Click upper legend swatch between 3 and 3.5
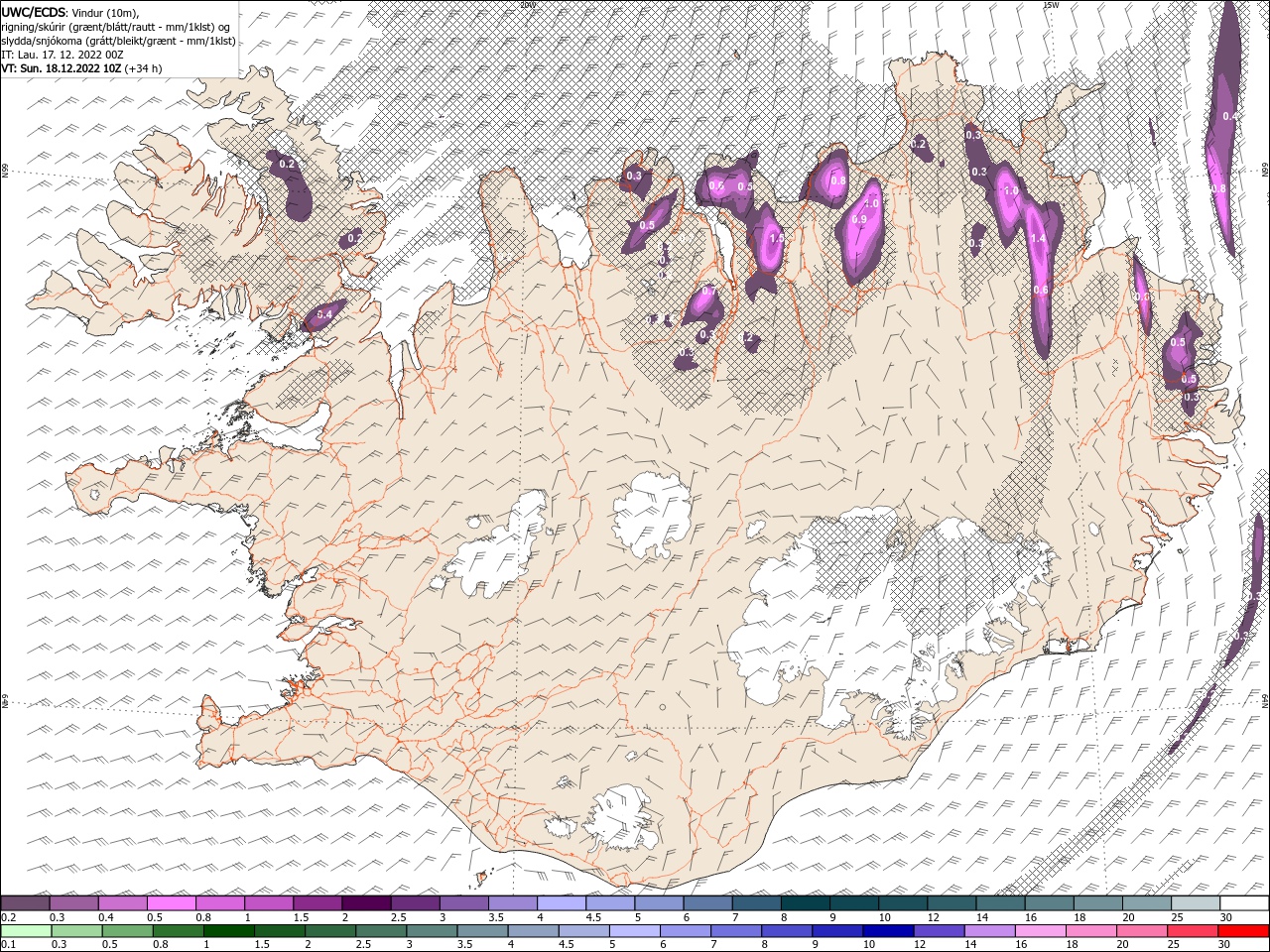Viewport: 1270px width, 952px height. click(464, 903)
